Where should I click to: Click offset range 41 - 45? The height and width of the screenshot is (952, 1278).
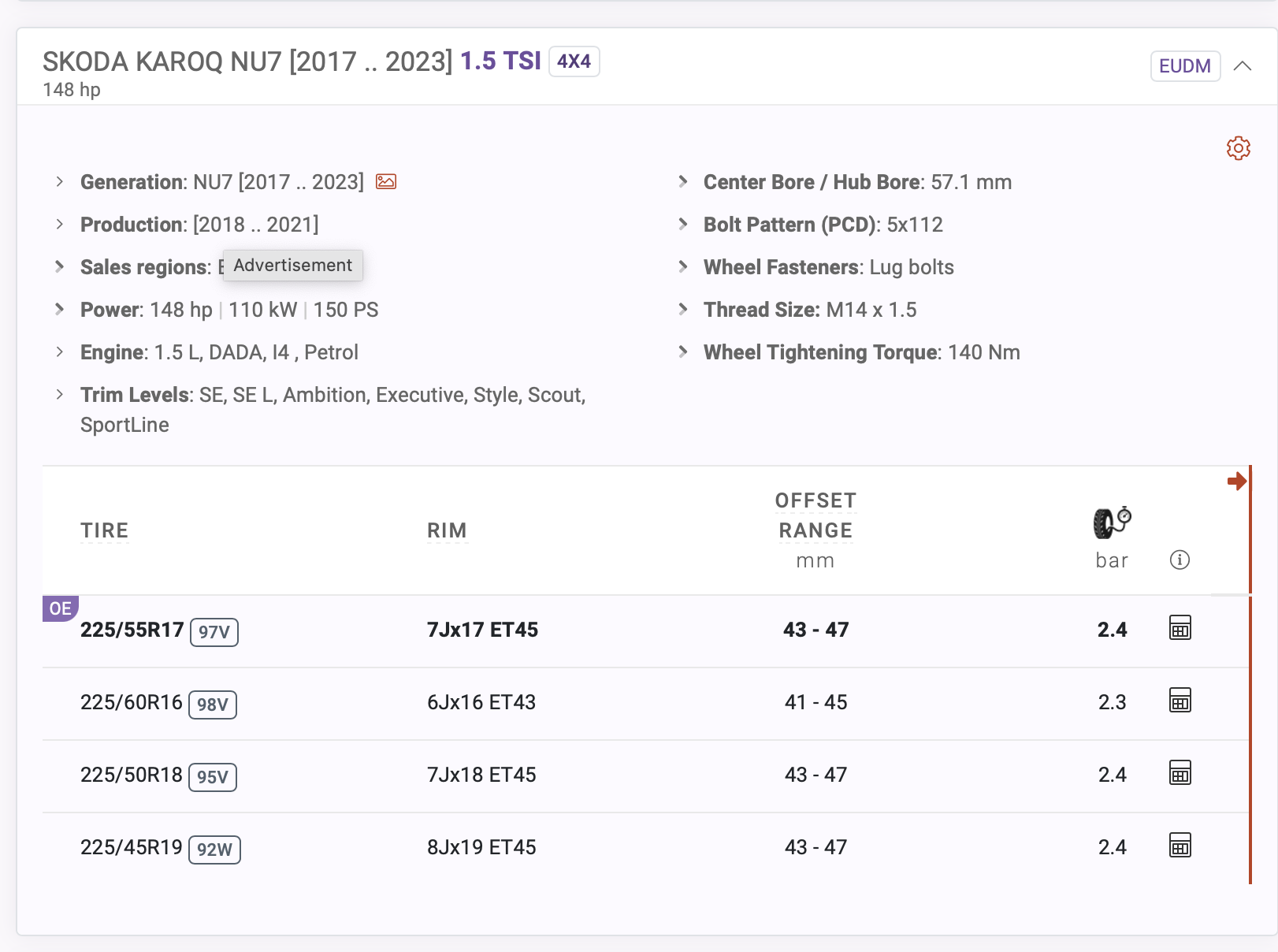click(815, 702)
